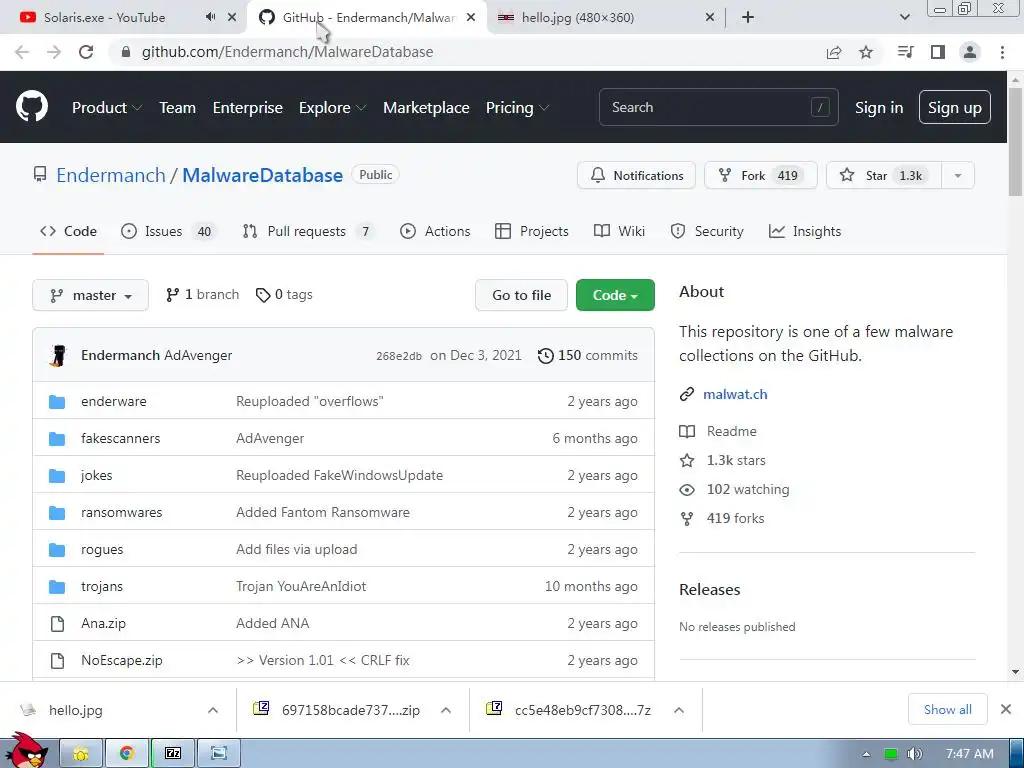Image resolution: width=1024 pixels, height=768 pixels.
Task: Open the Chrome three-dot menu
Action: point(1002,52)
